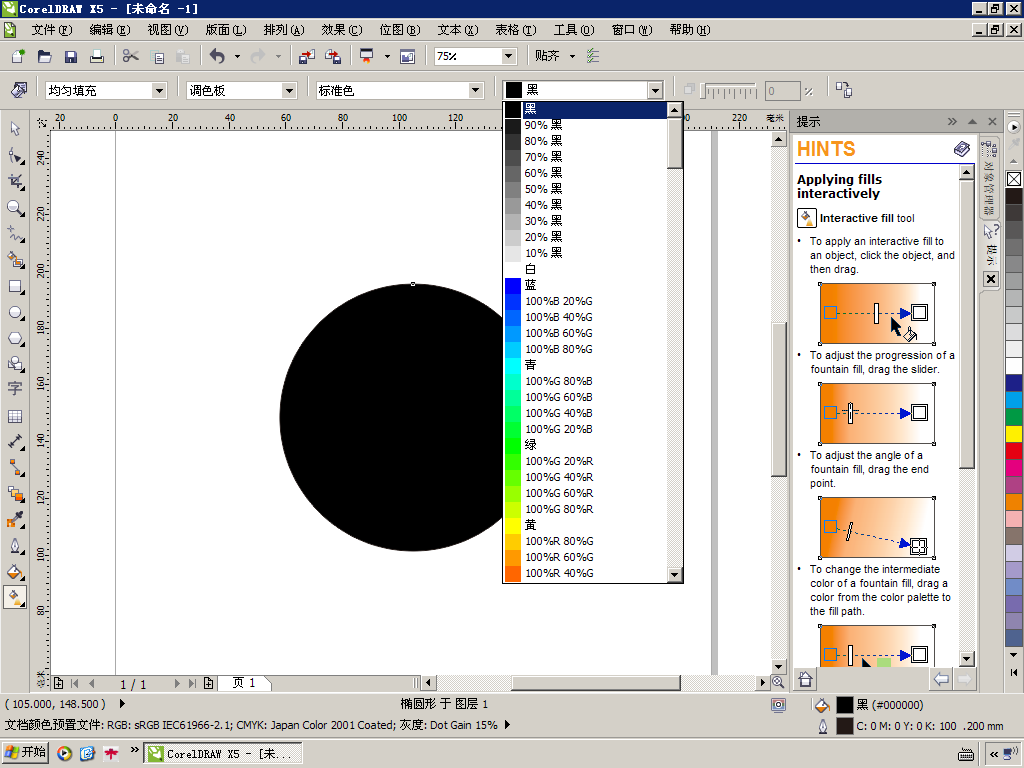Click the no-color X swatch in palette

click(x=1014, y=179)
